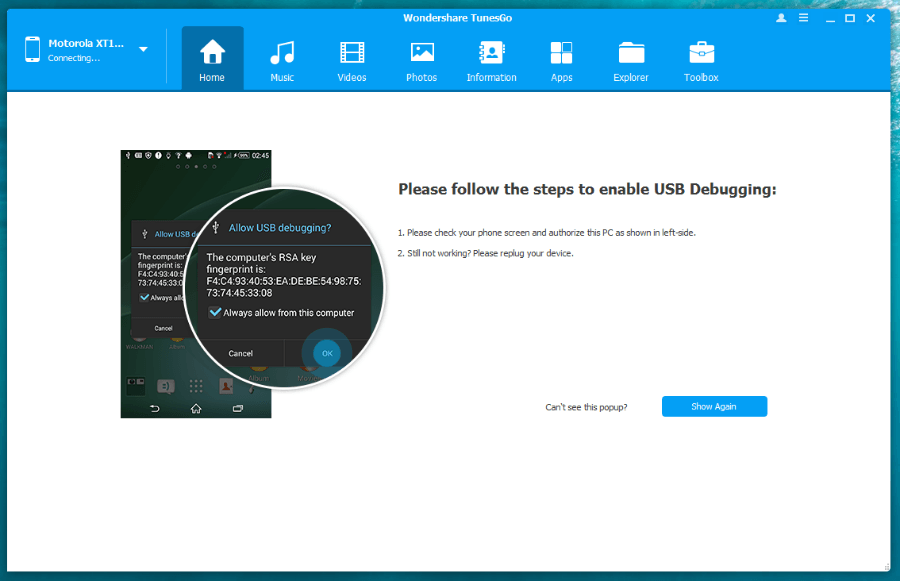Go to the Photos tab
The height and width of the screenshot is (581, 900).
422,59
